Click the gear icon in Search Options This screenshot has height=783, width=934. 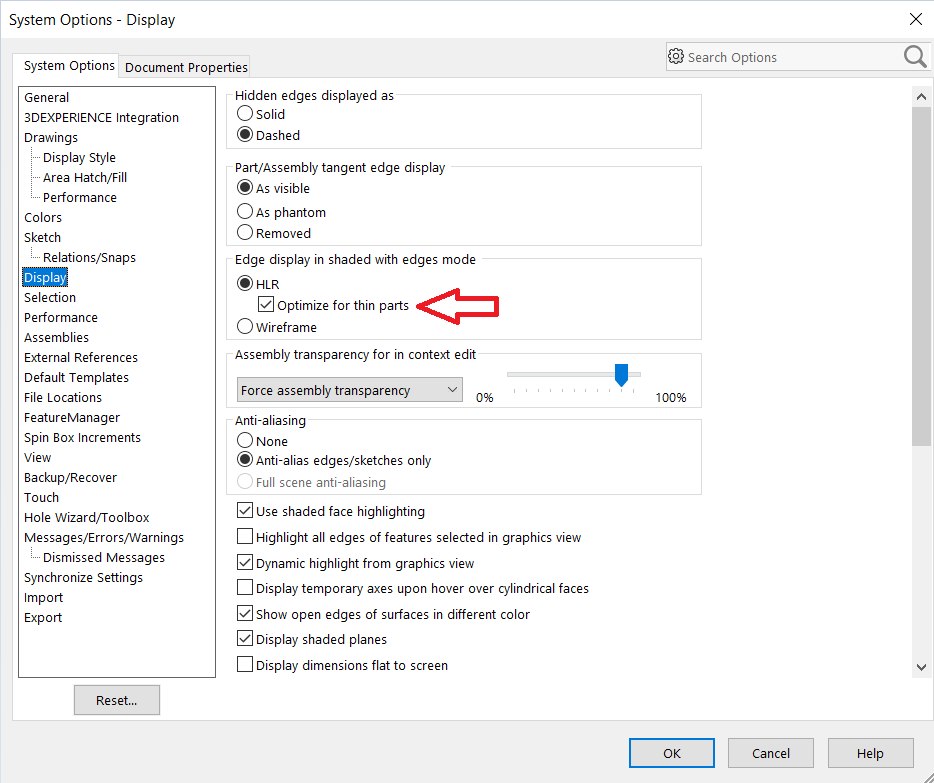pyautogui.click(x=677, y=57)
